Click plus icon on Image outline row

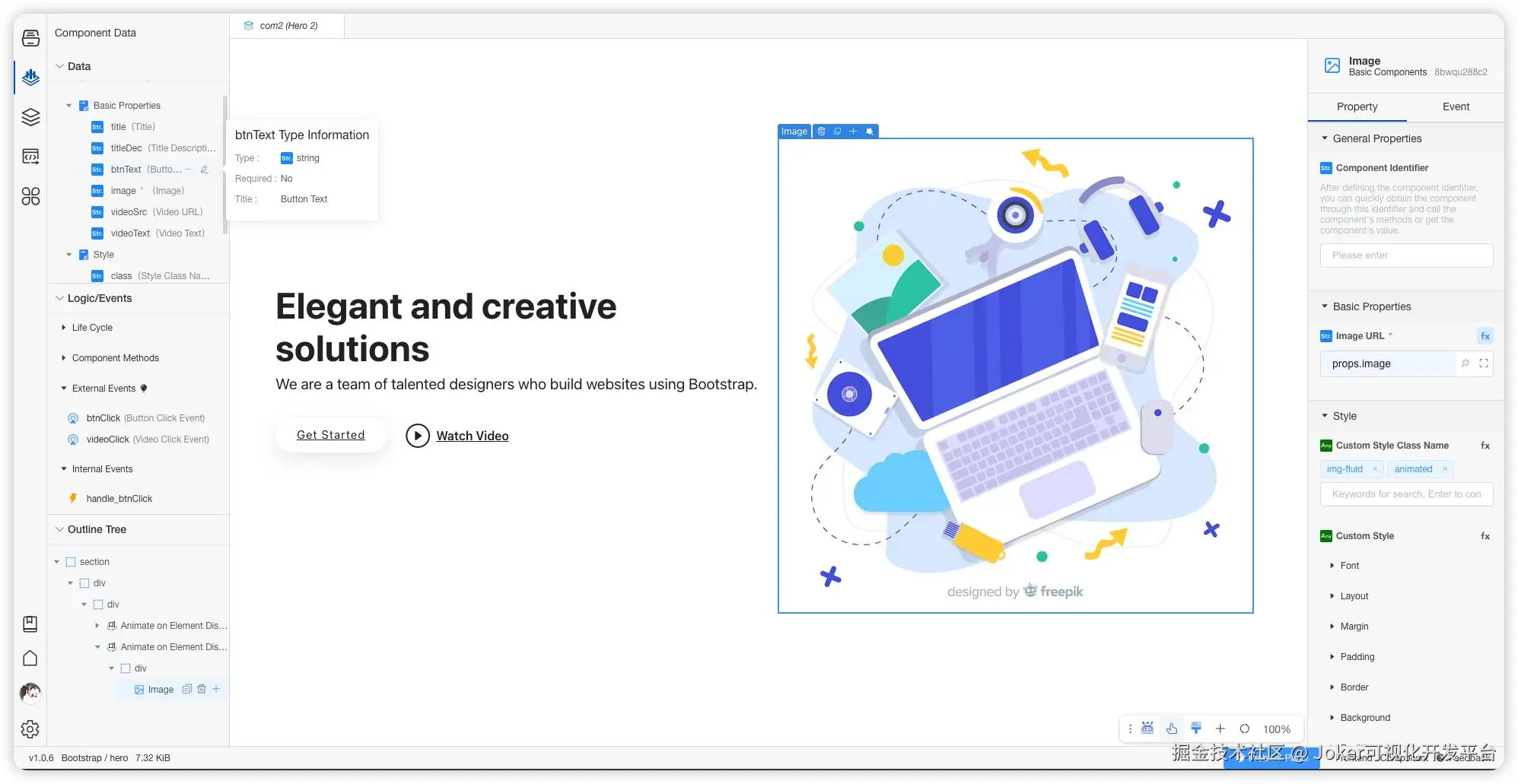tap(216, 689)
